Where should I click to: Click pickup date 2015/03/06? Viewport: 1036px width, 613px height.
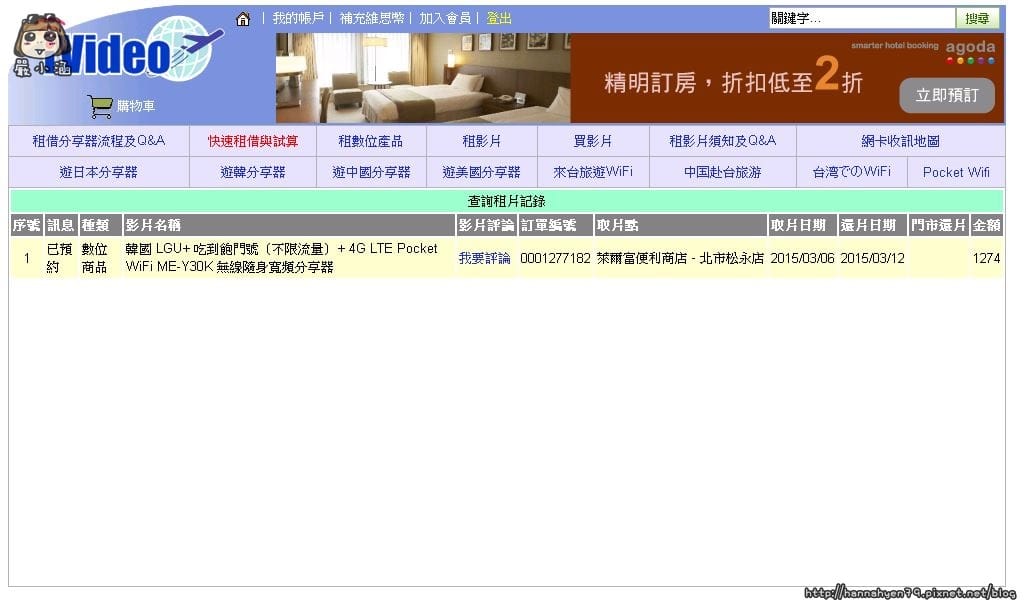[802, 258]
